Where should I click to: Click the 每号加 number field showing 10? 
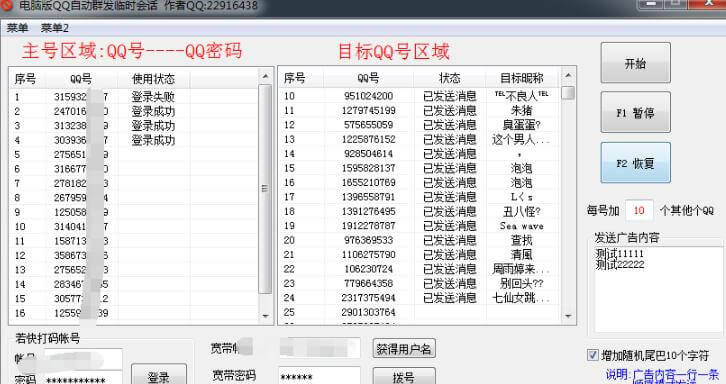639,210
